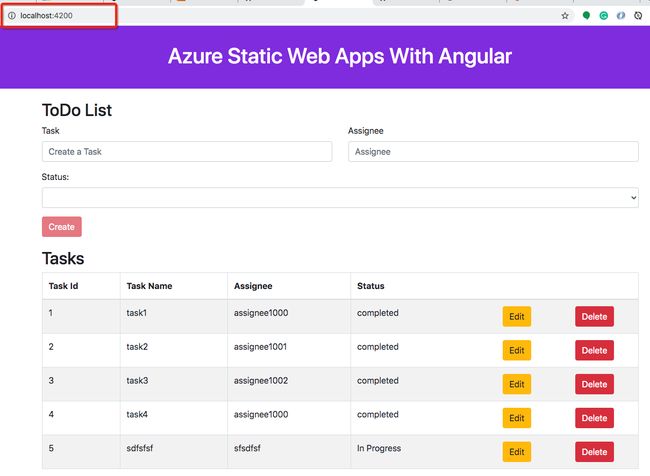Edit the task2 row

tap(517, 350)
